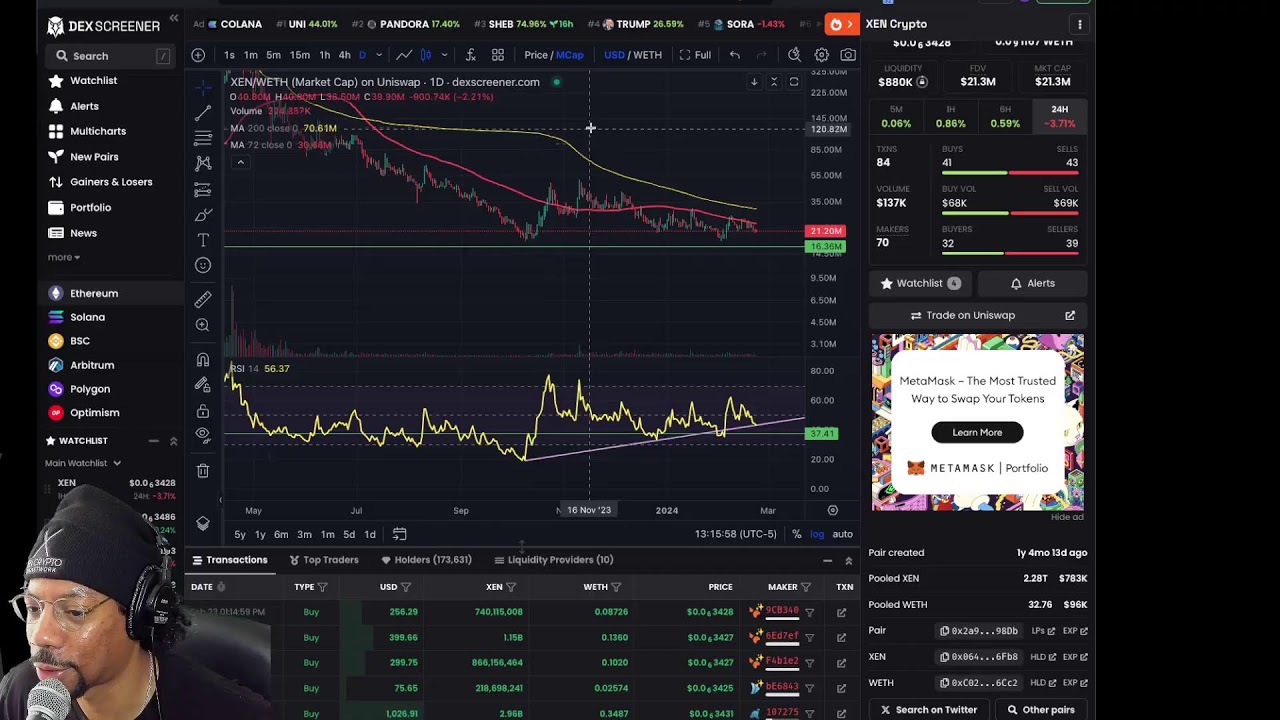Open the Transactions tab
Screen dimensions: 1280x720
click(x=229, y=560)
